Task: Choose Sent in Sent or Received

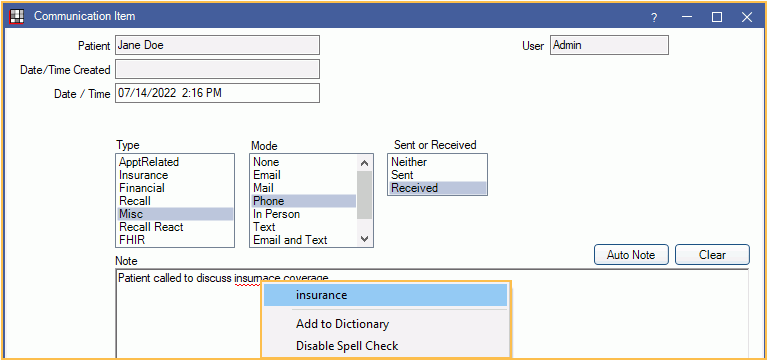Action: [x=437, y=175]
